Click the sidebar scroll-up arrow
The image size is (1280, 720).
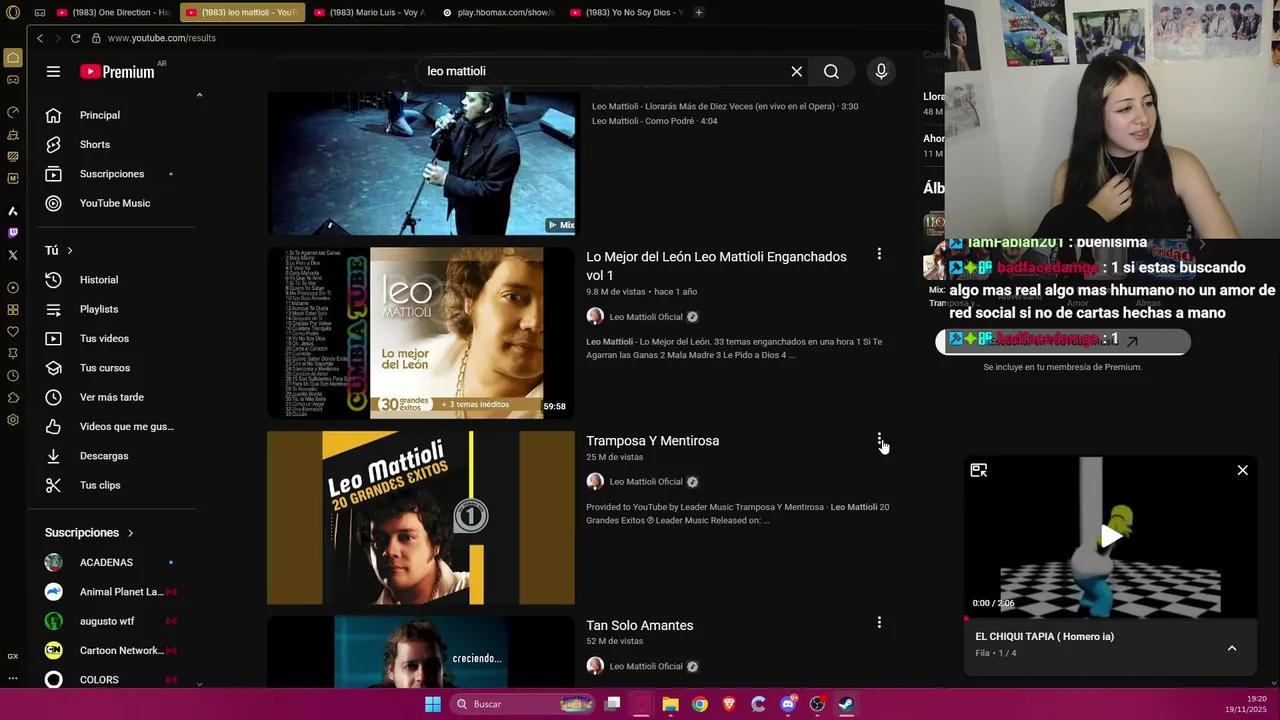coord(199,95)
